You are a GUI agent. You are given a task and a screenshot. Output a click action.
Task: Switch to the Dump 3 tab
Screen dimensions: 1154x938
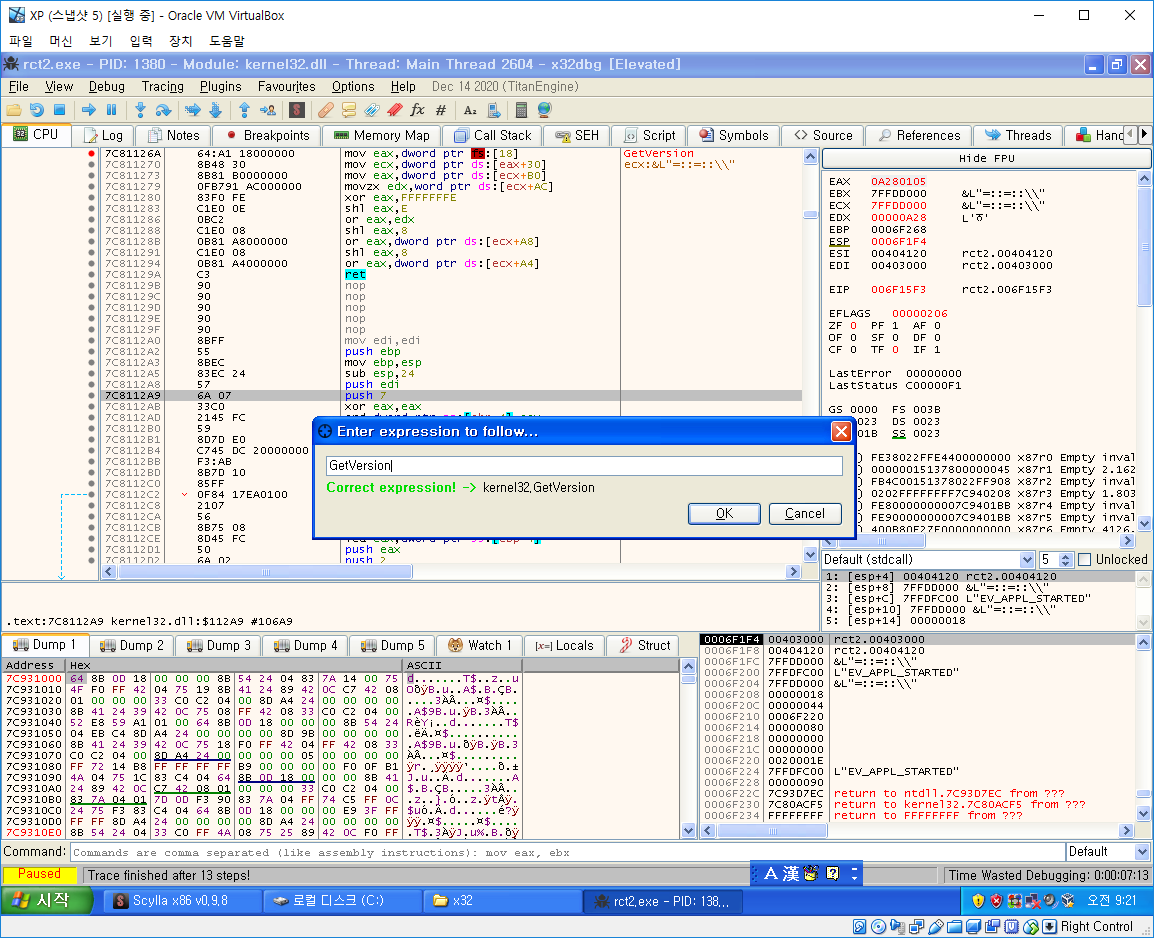pos(219,645)
